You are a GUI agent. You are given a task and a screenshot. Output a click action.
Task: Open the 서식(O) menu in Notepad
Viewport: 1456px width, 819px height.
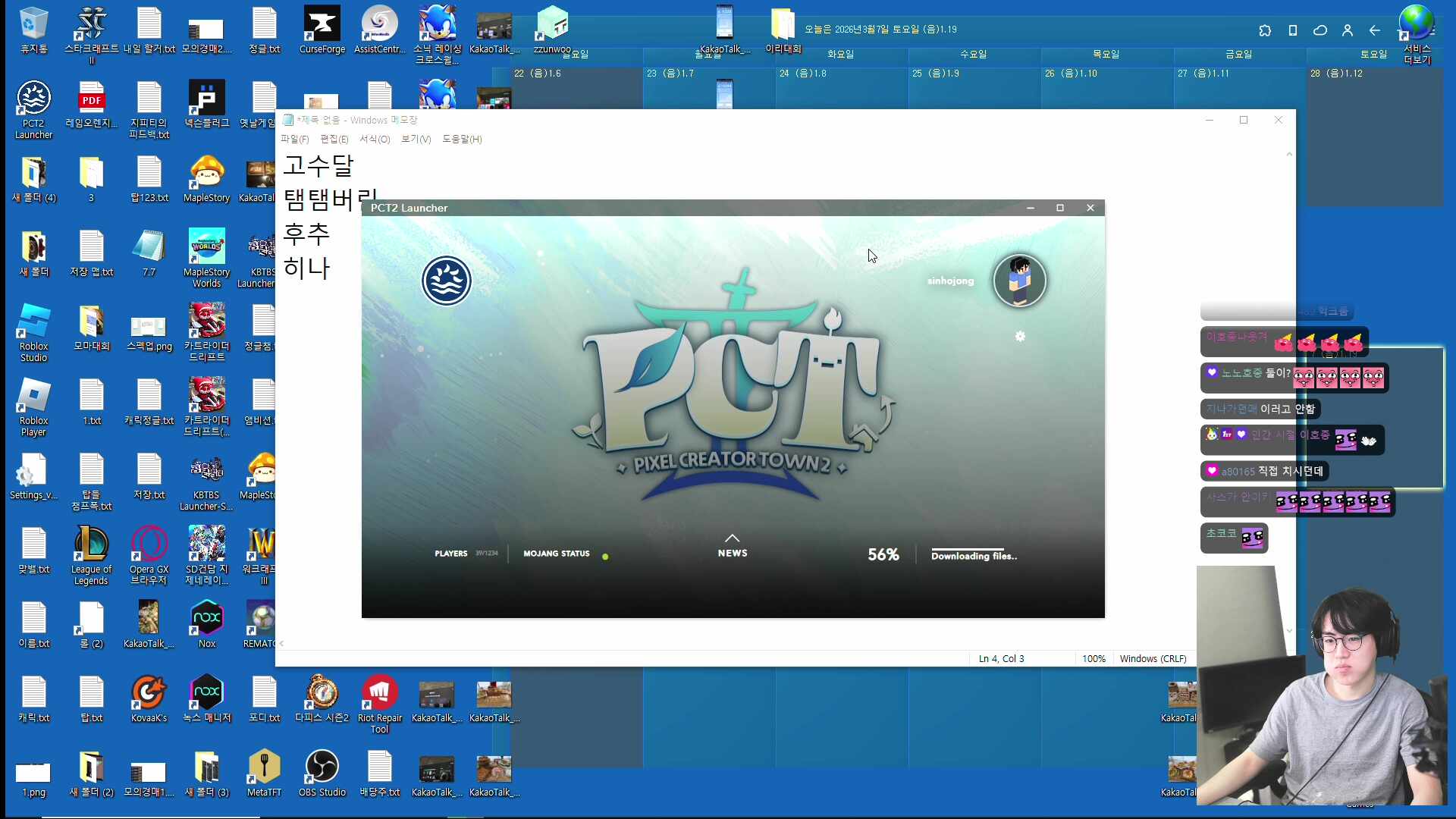[x=374, y=140]
